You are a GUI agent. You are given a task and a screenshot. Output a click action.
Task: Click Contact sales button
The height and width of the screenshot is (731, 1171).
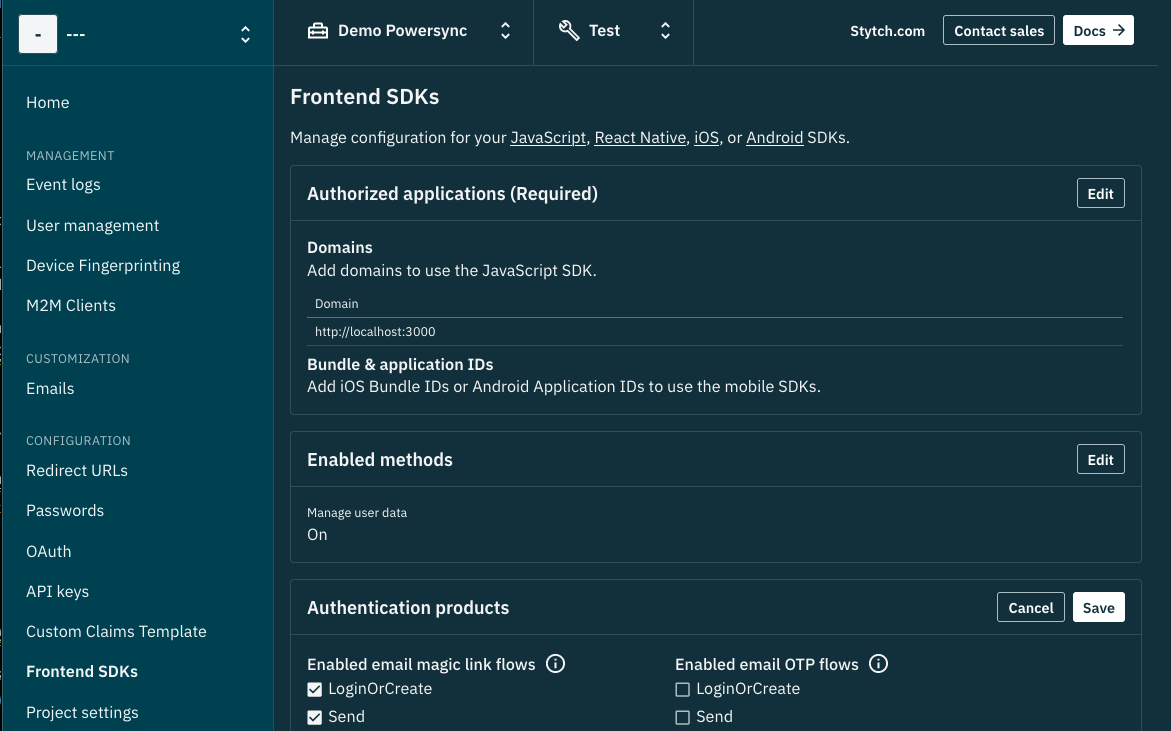pyautogui.click(x=998, y=31)
